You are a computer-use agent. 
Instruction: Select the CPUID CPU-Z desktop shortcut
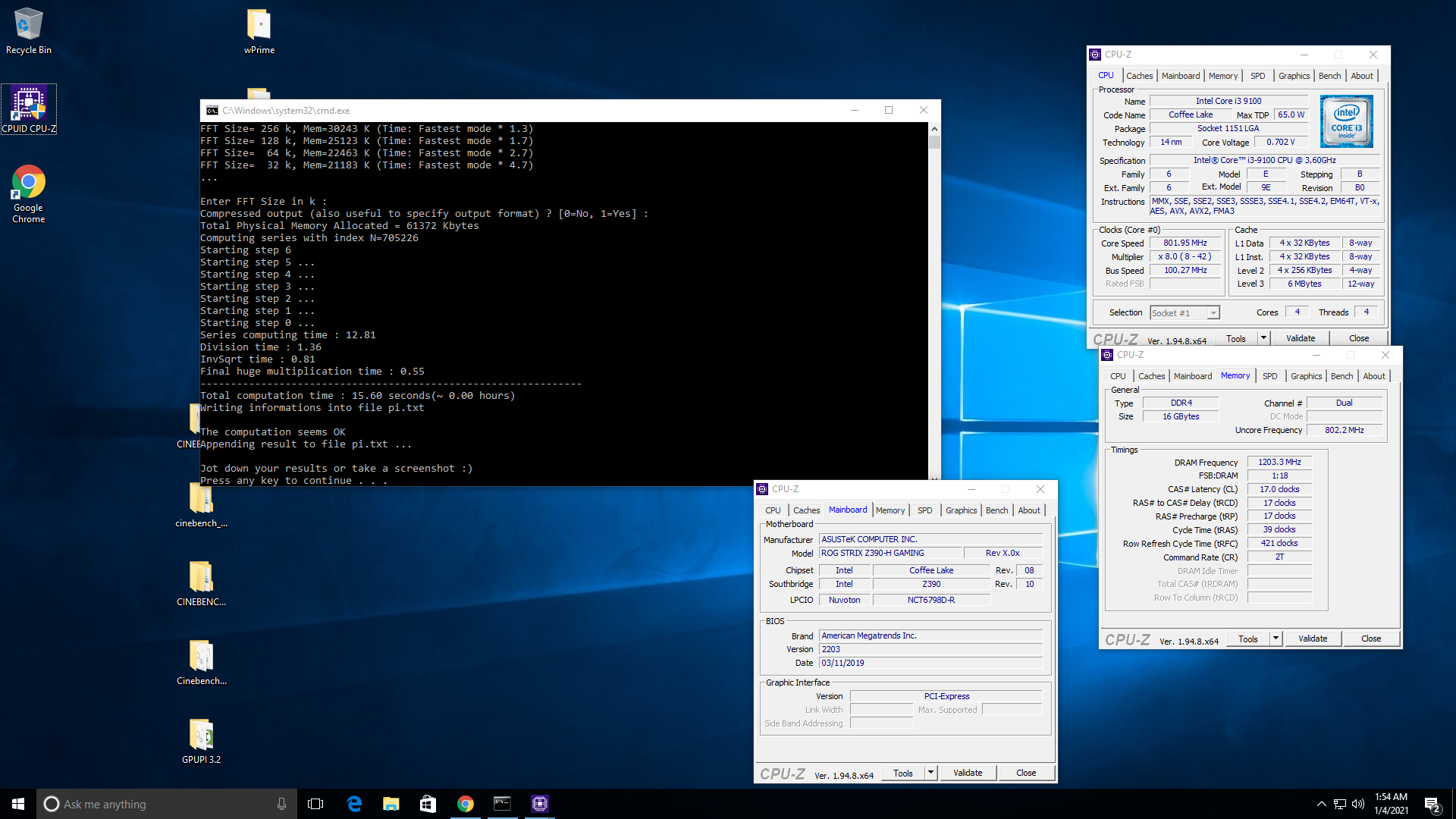click(29, 109)
